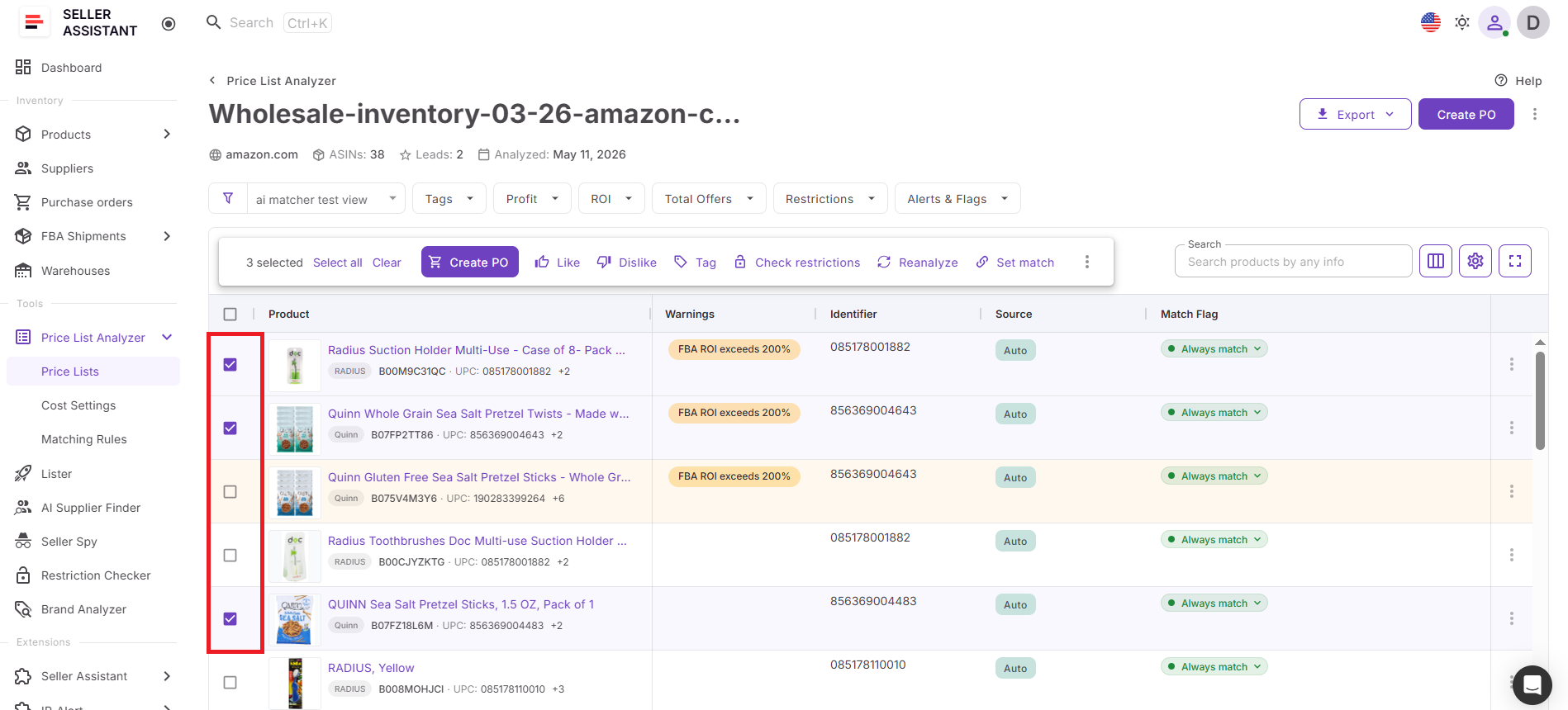Open the Radius Suction Holder product link
This screenshot has width=1568, height=710.
477,350
